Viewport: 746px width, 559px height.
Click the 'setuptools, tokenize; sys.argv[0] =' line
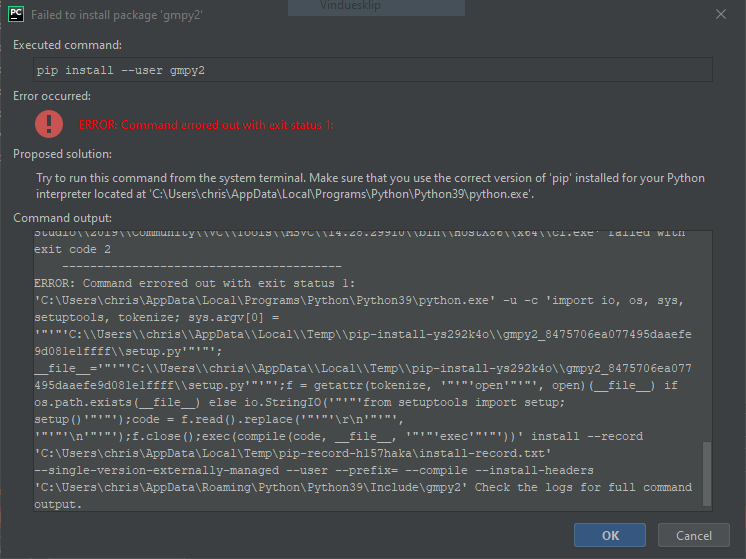tap(157, 317)
